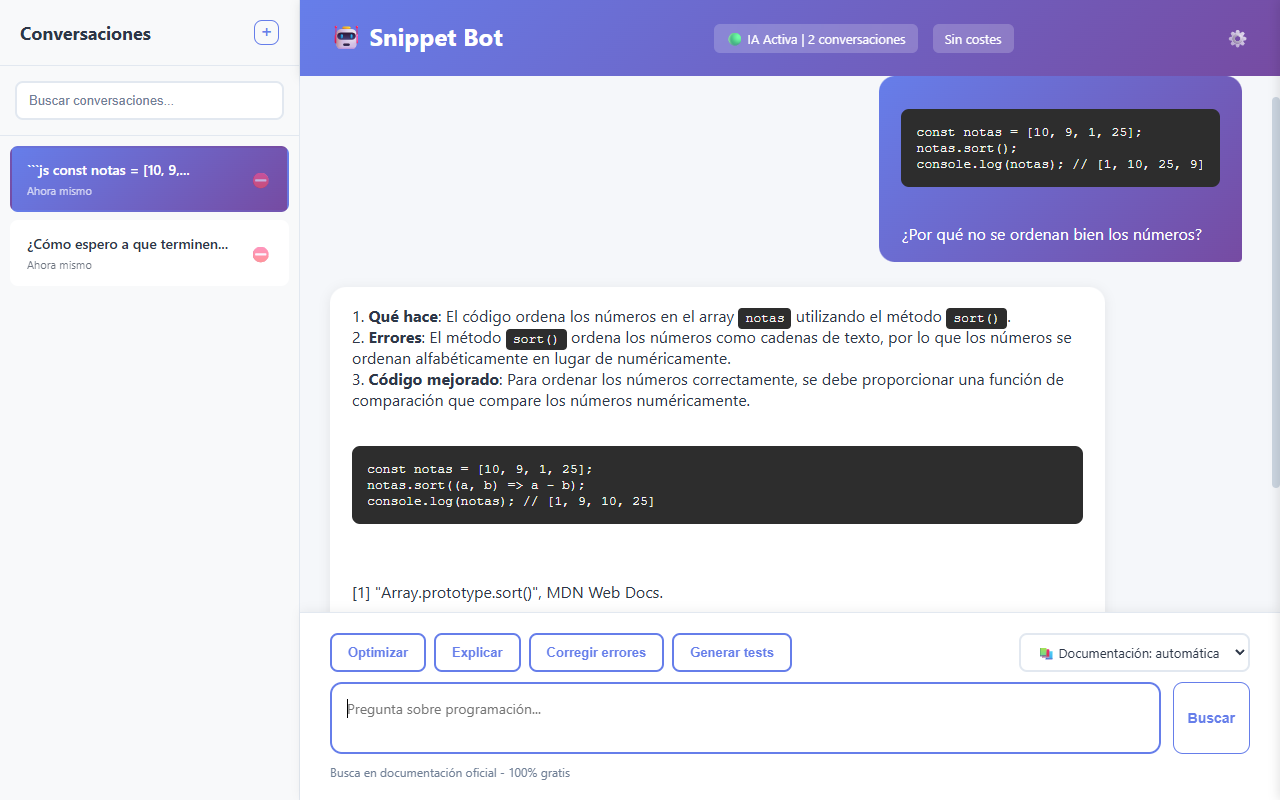Click Generar tests button
Screen dimensions: 1280x800
click(x=731, y=652)
